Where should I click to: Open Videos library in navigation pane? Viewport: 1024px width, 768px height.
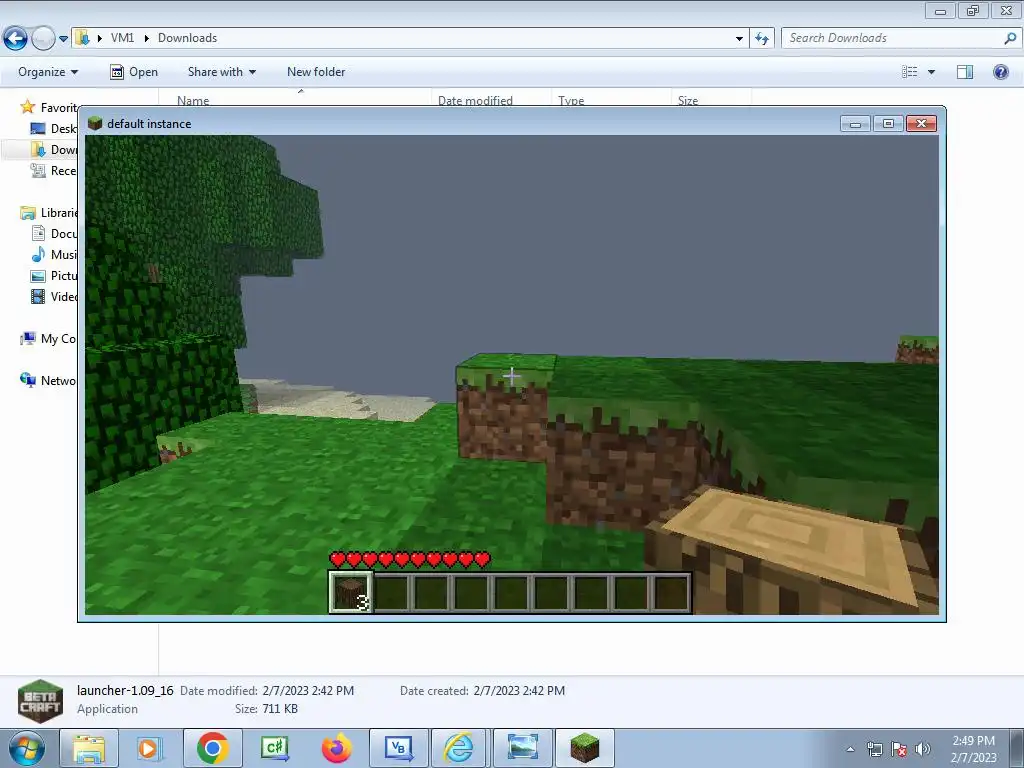click(x=54, y=296)
